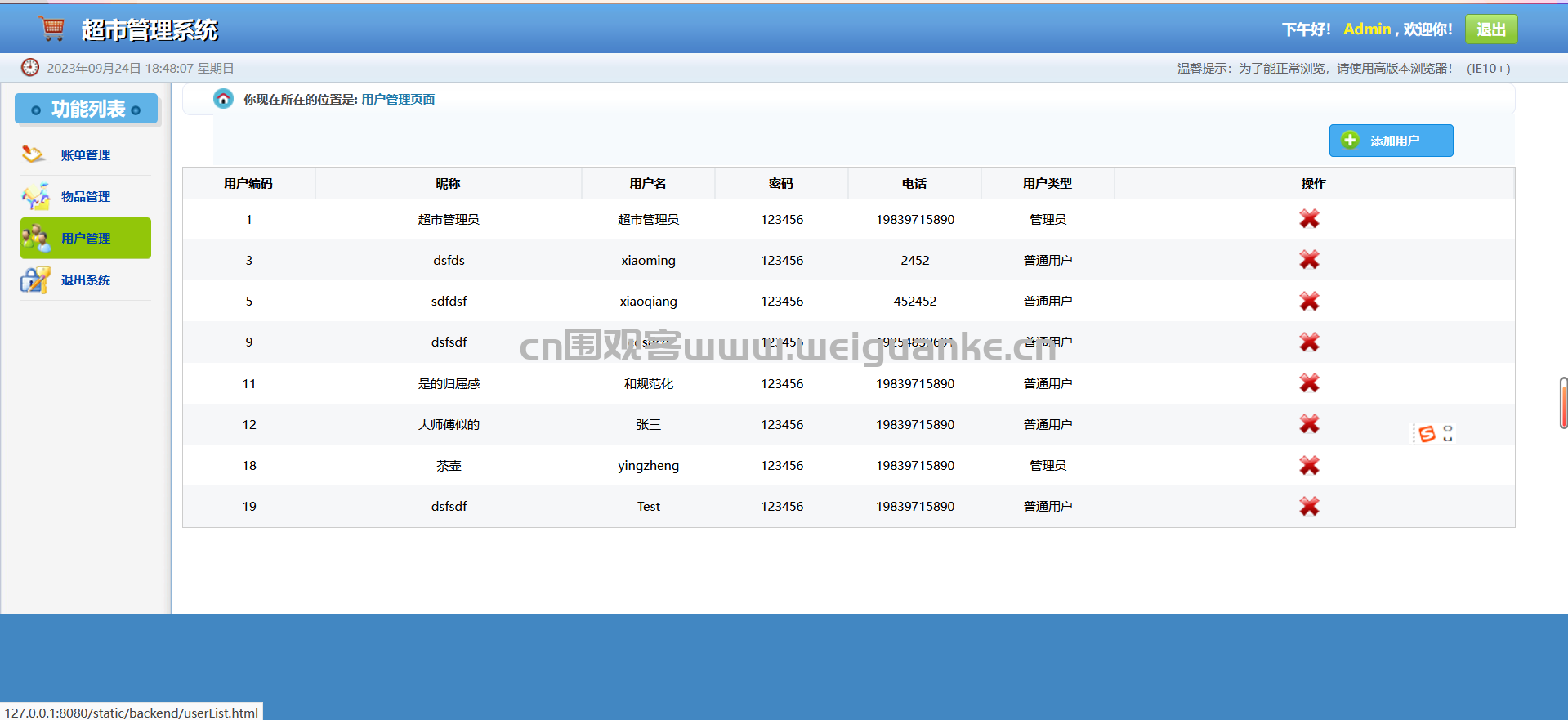Click the clock icon beside date
Viewport: 1568px width, 720px height.
point(30,67)
